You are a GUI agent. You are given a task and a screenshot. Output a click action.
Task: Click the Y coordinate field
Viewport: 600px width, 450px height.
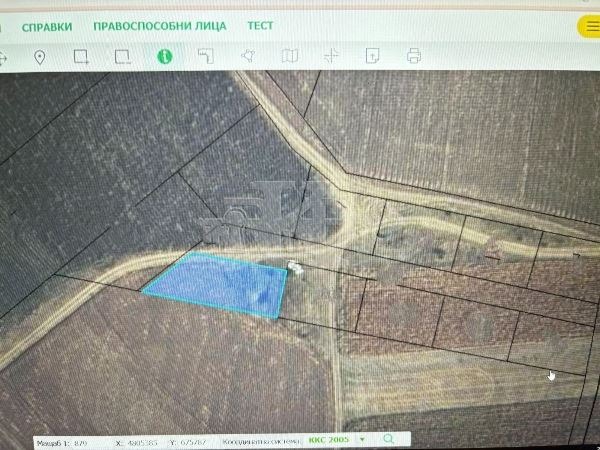(192, 440)
